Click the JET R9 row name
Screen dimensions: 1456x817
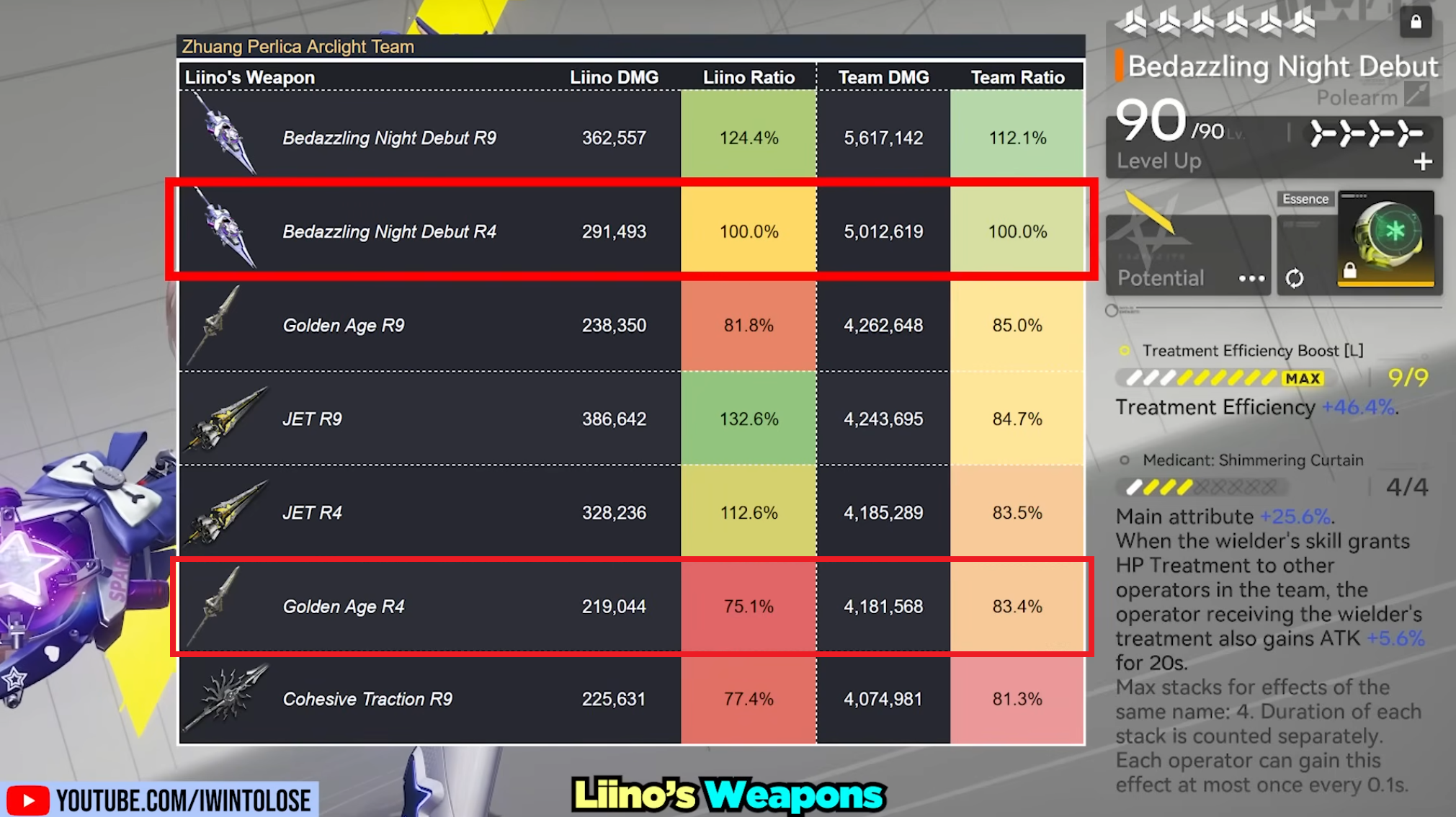312,419
